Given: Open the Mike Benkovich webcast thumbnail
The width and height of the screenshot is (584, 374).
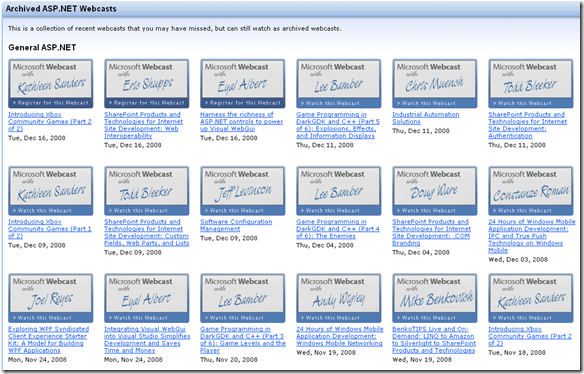Looking at the screenshot, I should [x=435, y=298].
